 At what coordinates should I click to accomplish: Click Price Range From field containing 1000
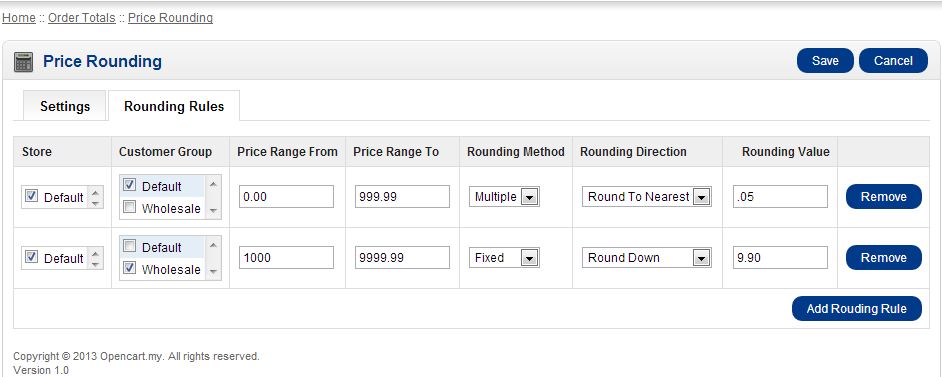[x=287, y=258]
